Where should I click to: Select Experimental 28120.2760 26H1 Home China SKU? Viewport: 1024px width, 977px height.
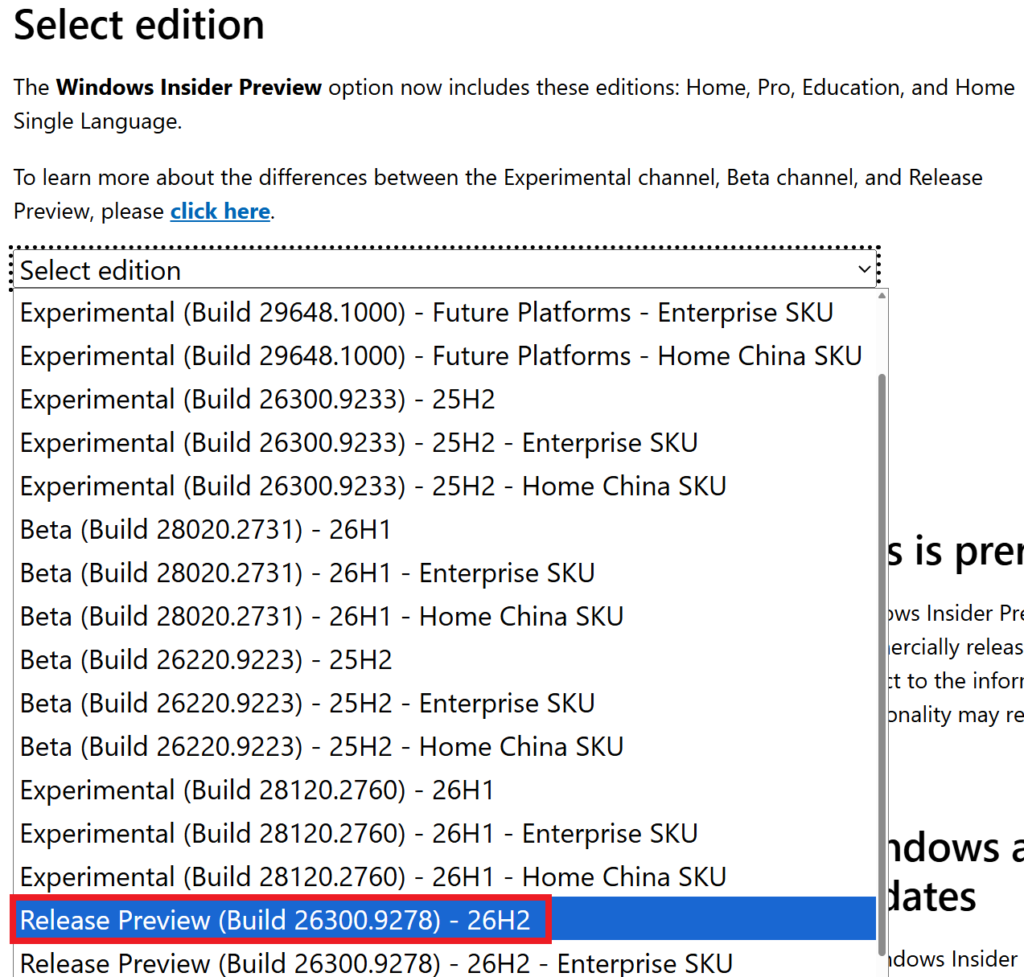(445, 878)
